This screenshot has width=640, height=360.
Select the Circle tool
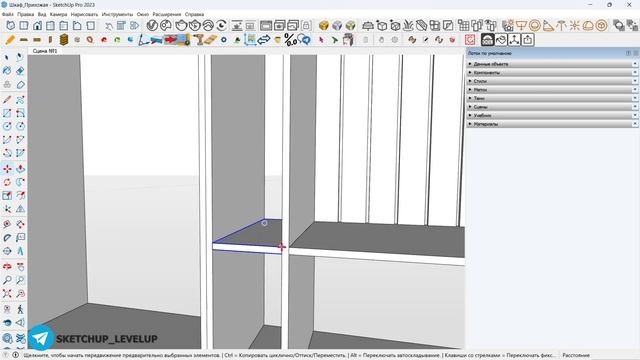(x=7, y=126)
